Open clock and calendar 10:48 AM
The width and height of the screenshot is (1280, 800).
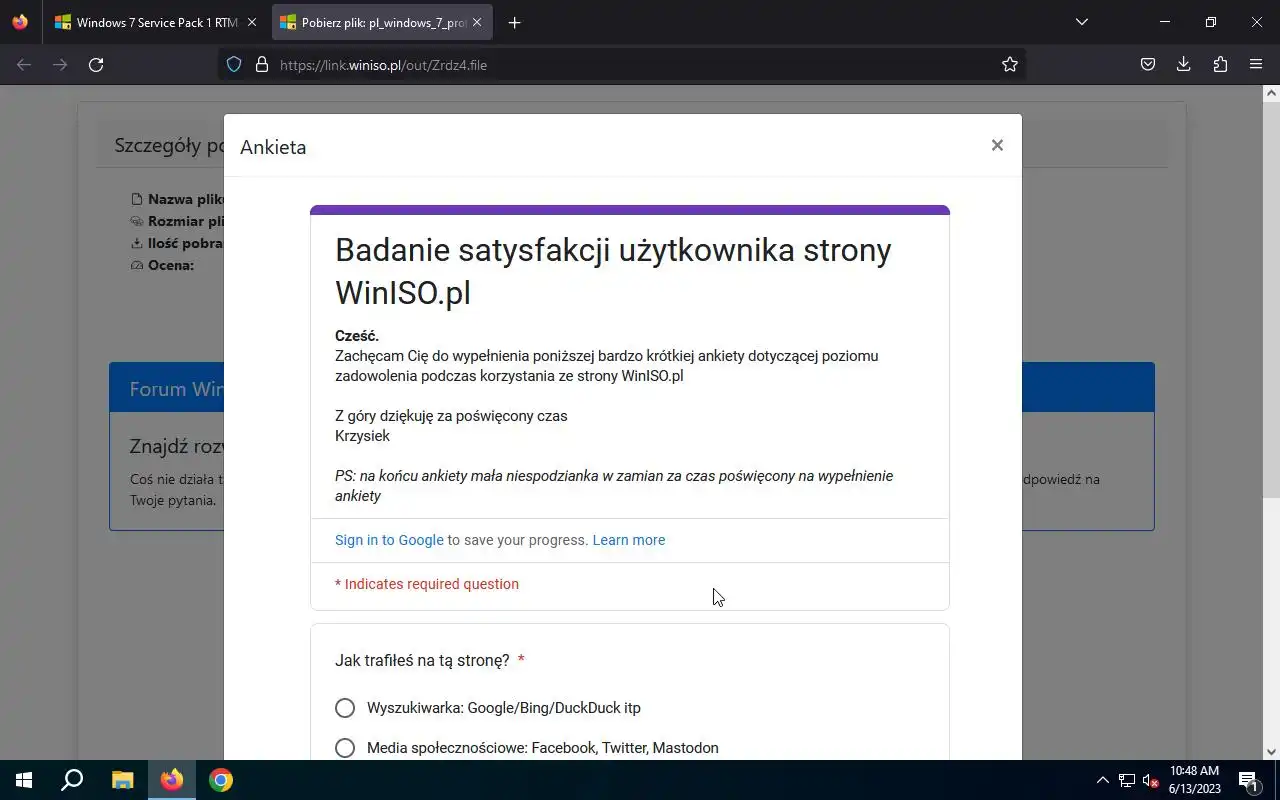[x=1194, y=780]
